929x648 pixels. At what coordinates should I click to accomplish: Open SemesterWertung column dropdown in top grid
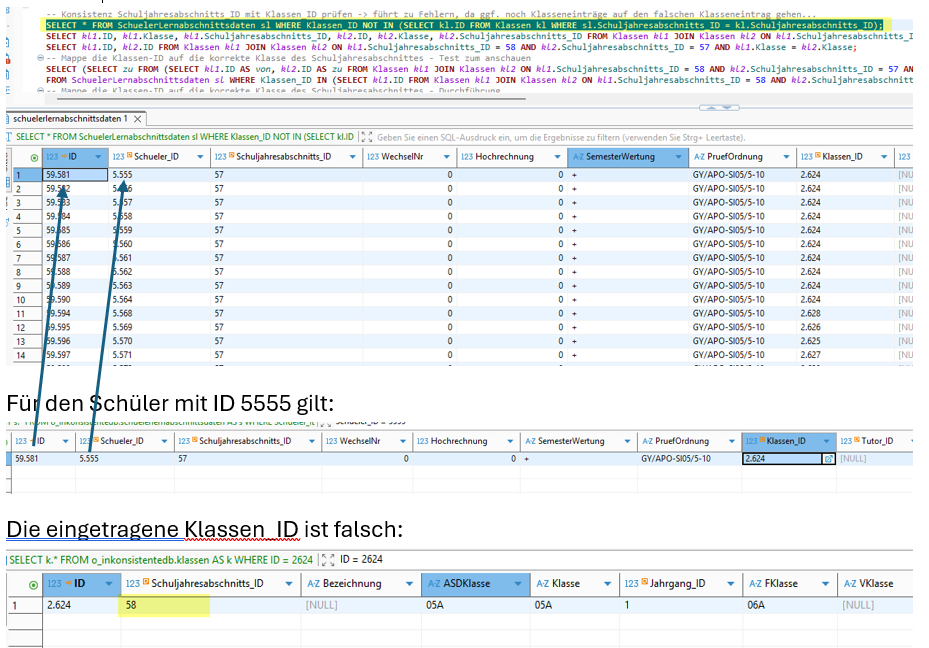(x=677, y=157)
